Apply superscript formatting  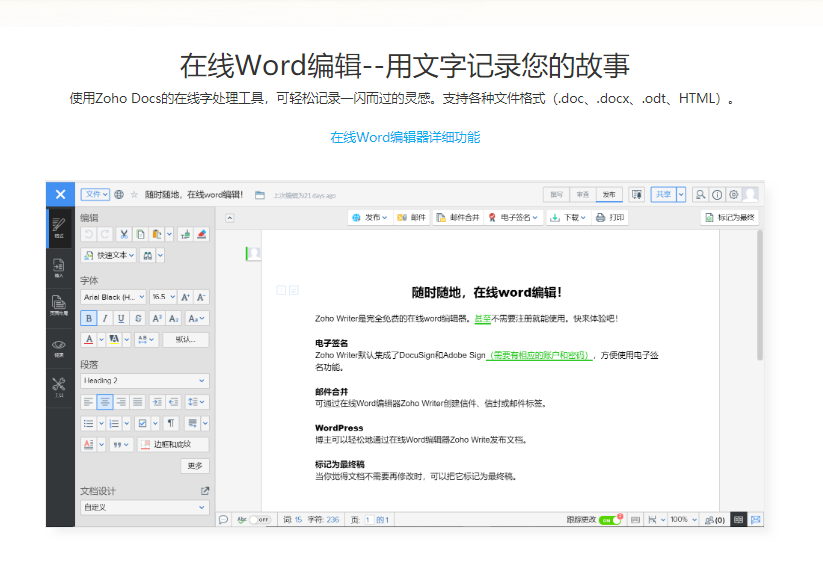[x=156, y=319]
